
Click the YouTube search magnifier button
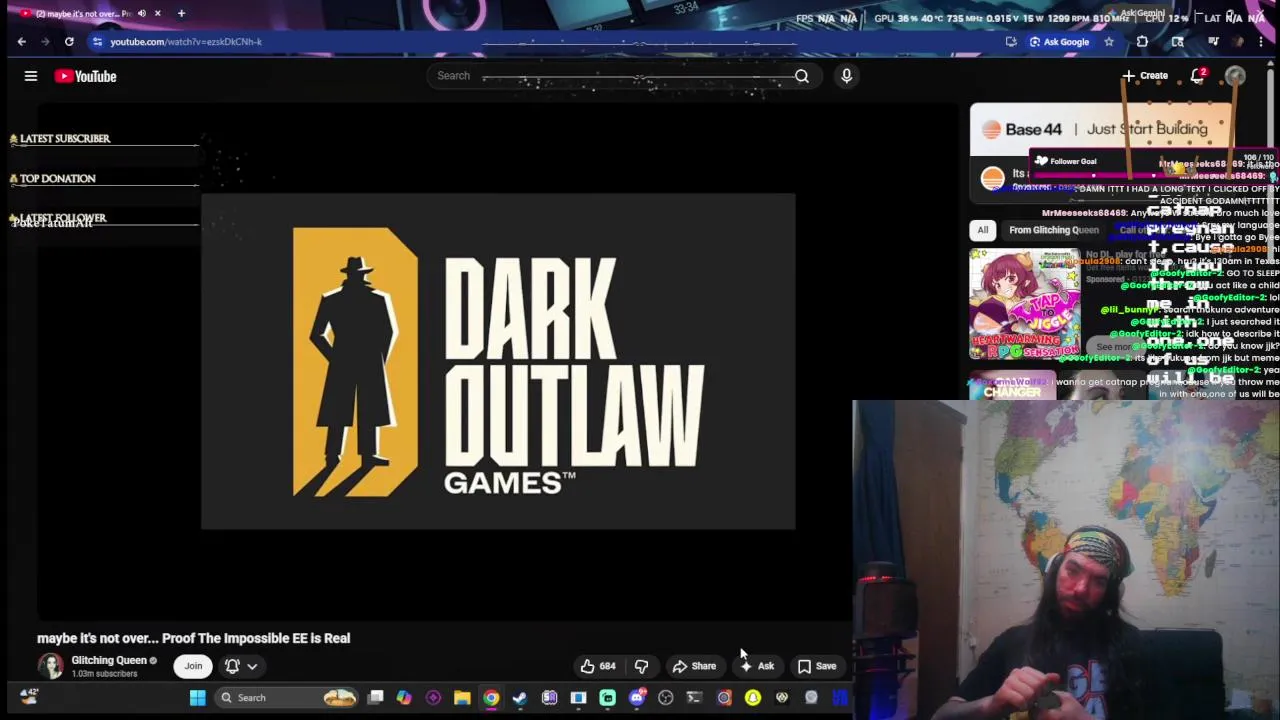pyautogui.click(x=801, y=76)
